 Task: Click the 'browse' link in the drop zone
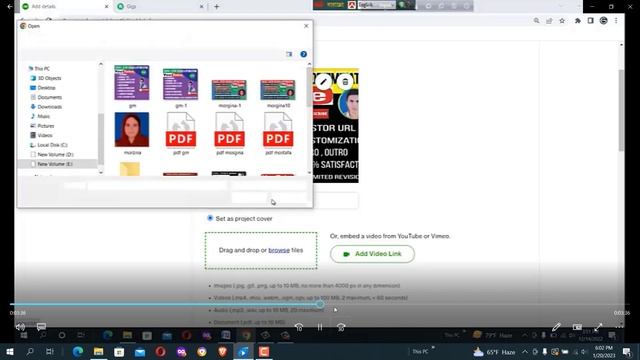point(279,250)
